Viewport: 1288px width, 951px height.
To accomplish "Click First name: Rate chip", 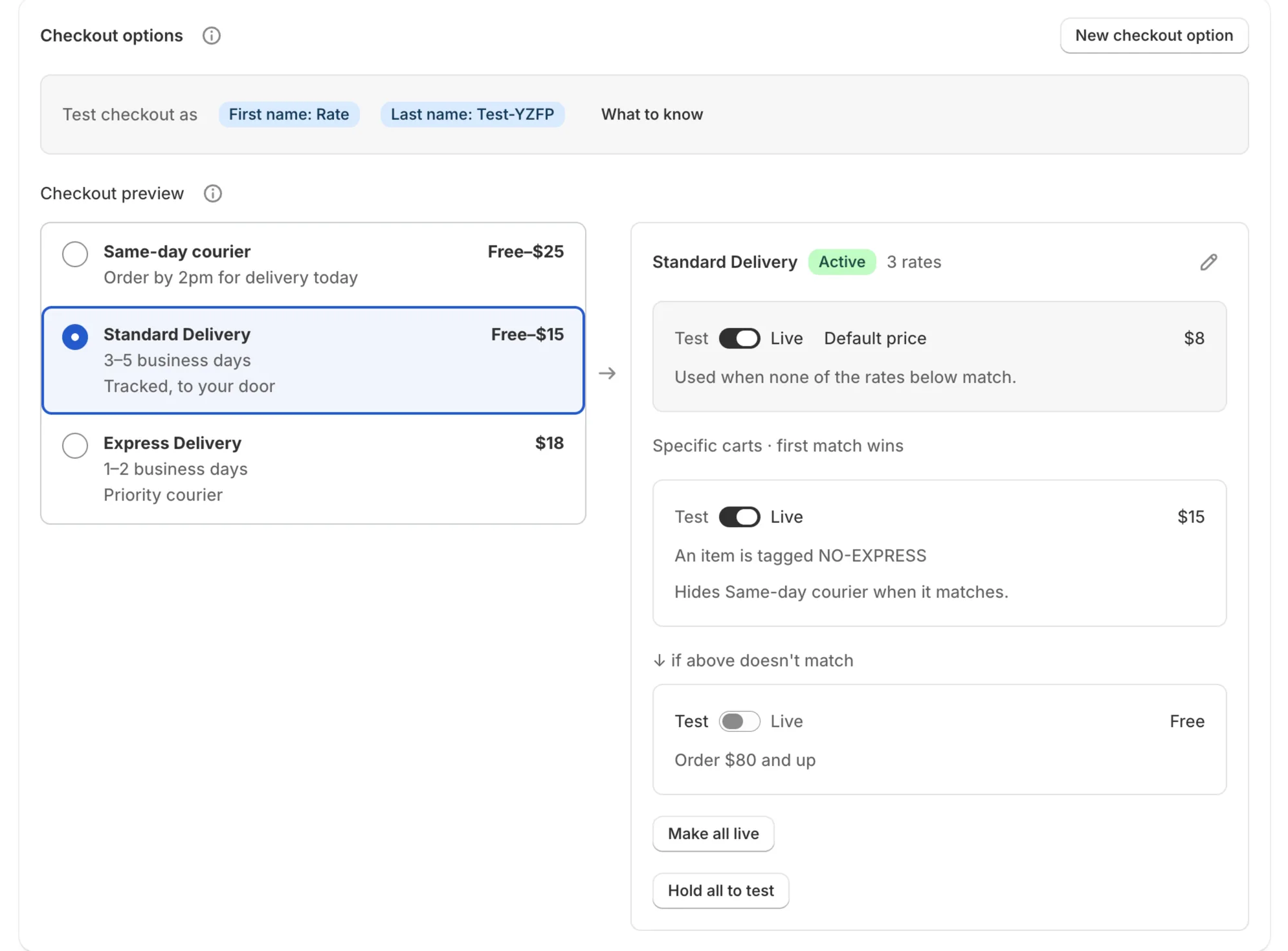I will (289, 115).
